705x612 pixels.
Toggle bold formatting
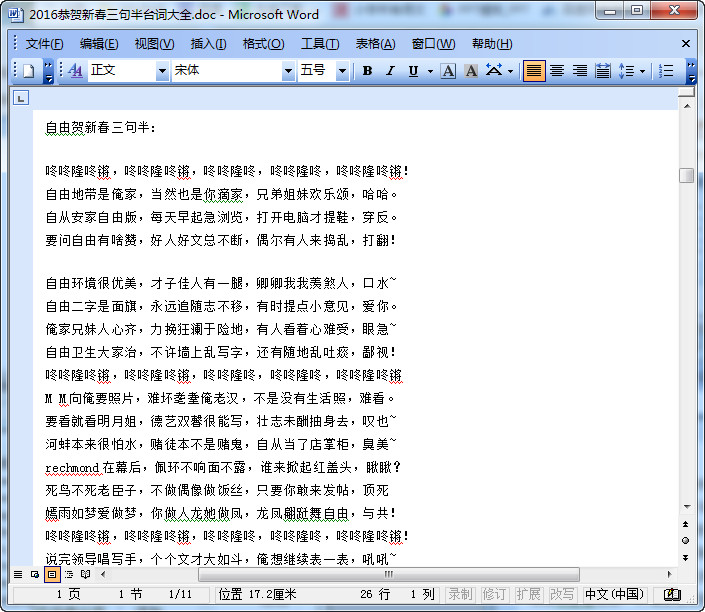pyautogui.click(x=367, y=71)
